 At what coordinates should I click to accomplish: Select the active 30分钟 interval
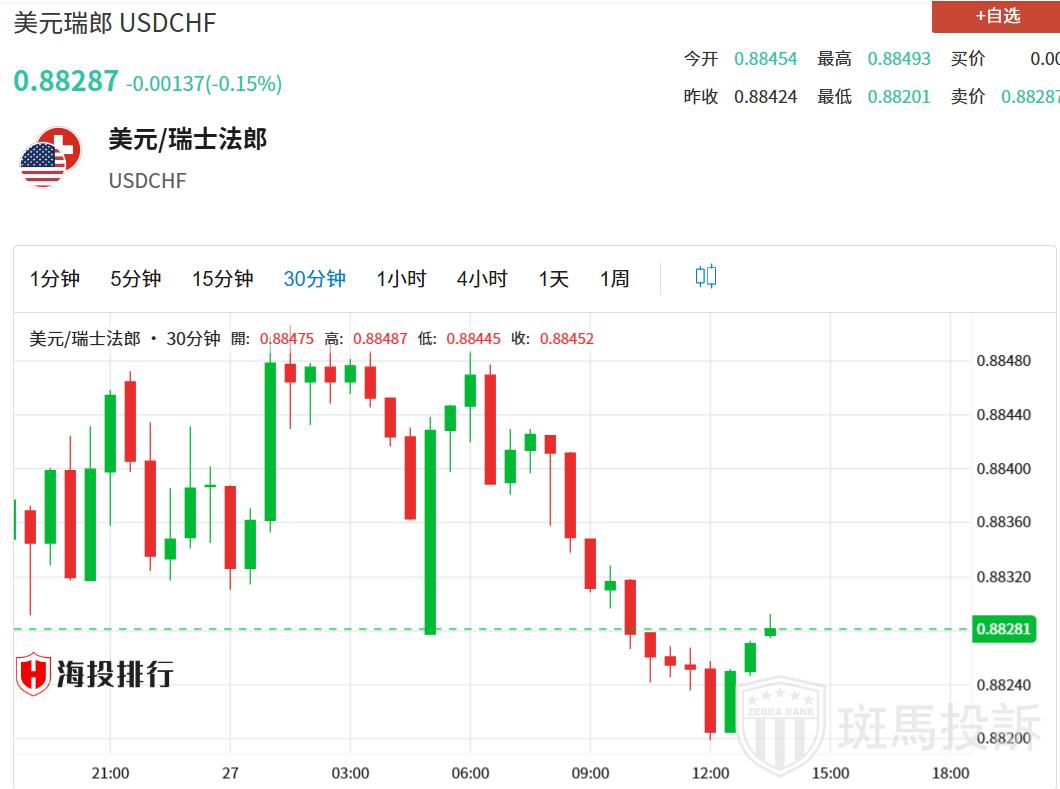(x=314, y=279)
